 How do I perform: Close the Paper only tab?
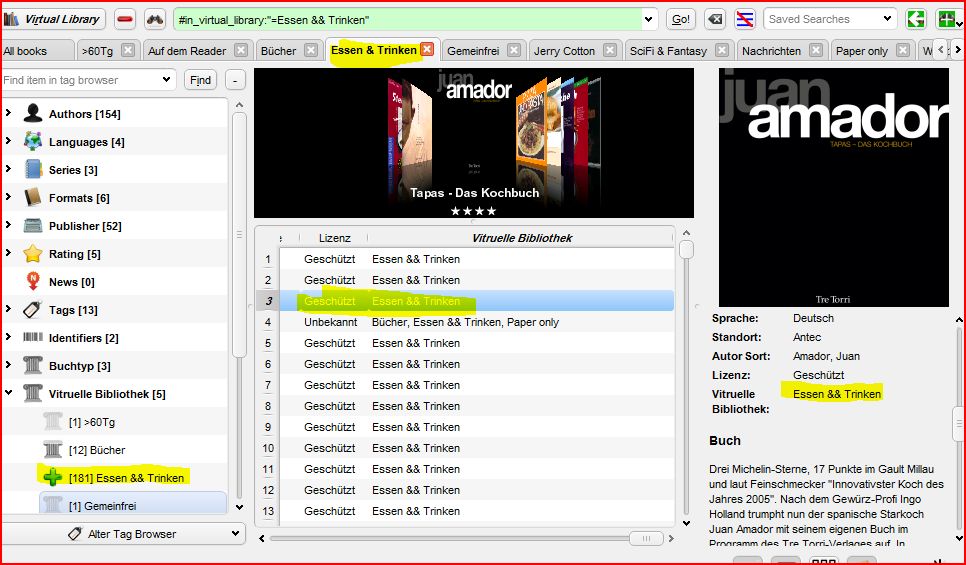(903, 50)
